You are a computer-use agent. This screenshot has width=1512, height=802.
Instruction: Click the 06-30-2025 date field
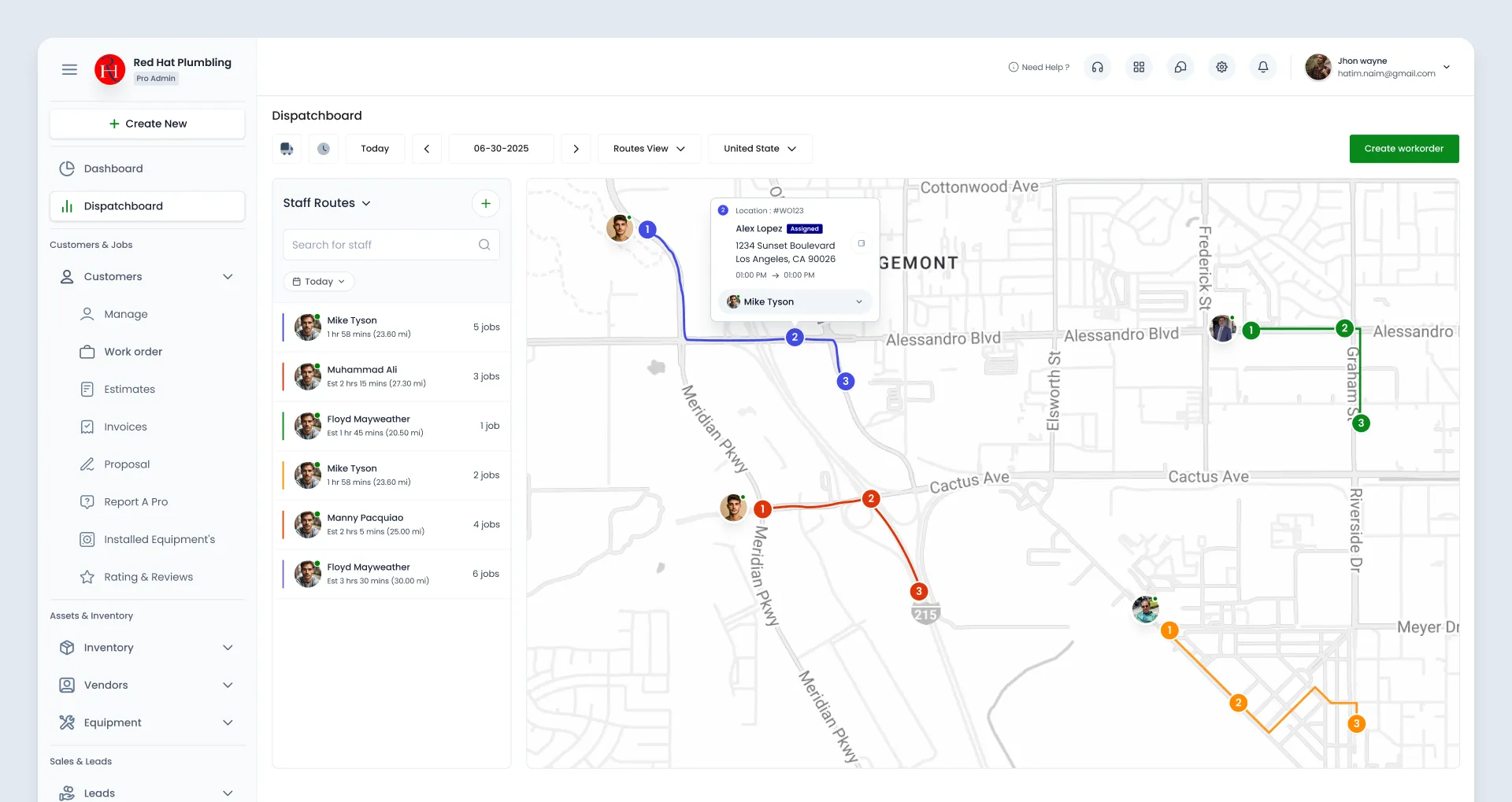[x=502, y=149]
